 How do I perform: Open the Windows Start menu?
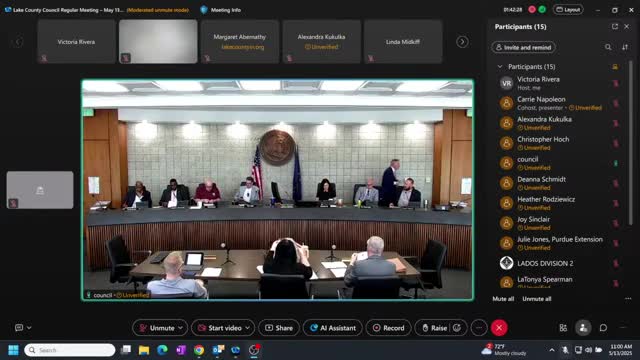[x=13, y=350]
